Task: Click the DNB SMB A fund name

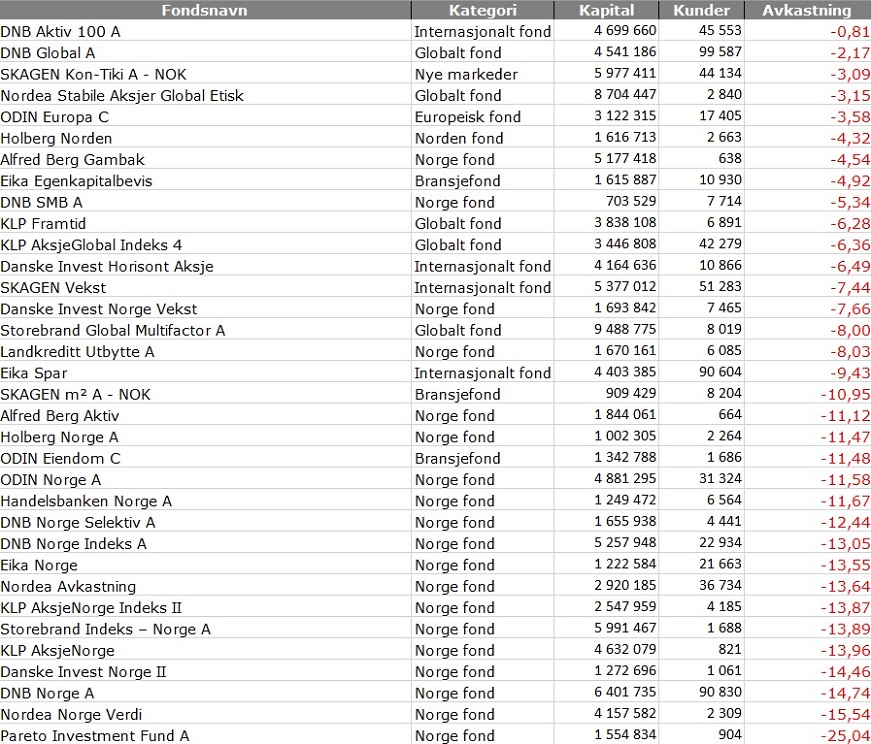Action: coord(42,202)
